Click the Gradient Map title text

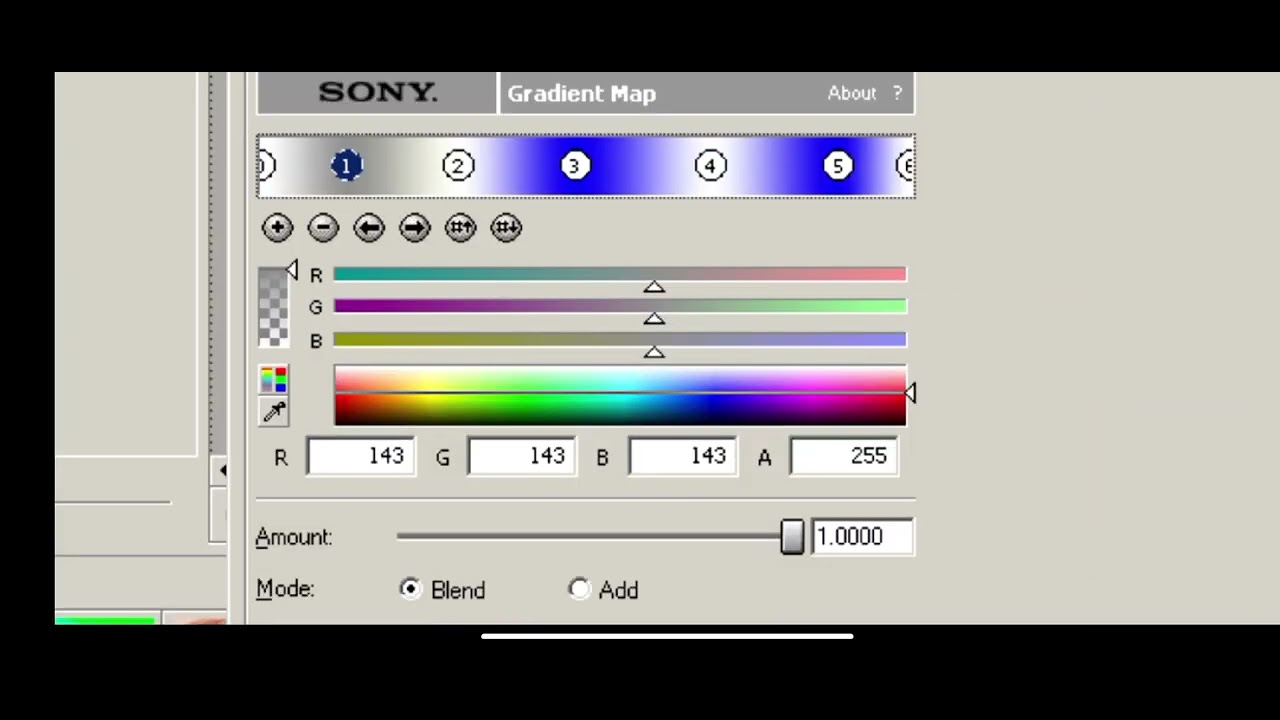coord(581,93)
